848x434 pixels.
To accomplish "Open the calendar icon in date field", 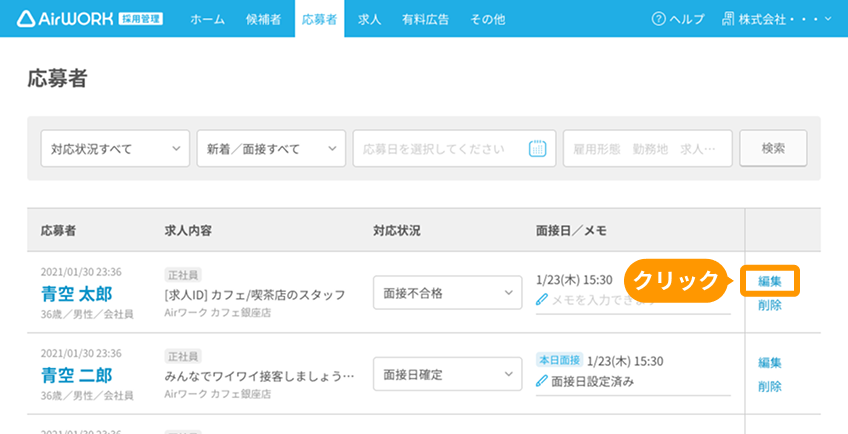I will (538, 148).
